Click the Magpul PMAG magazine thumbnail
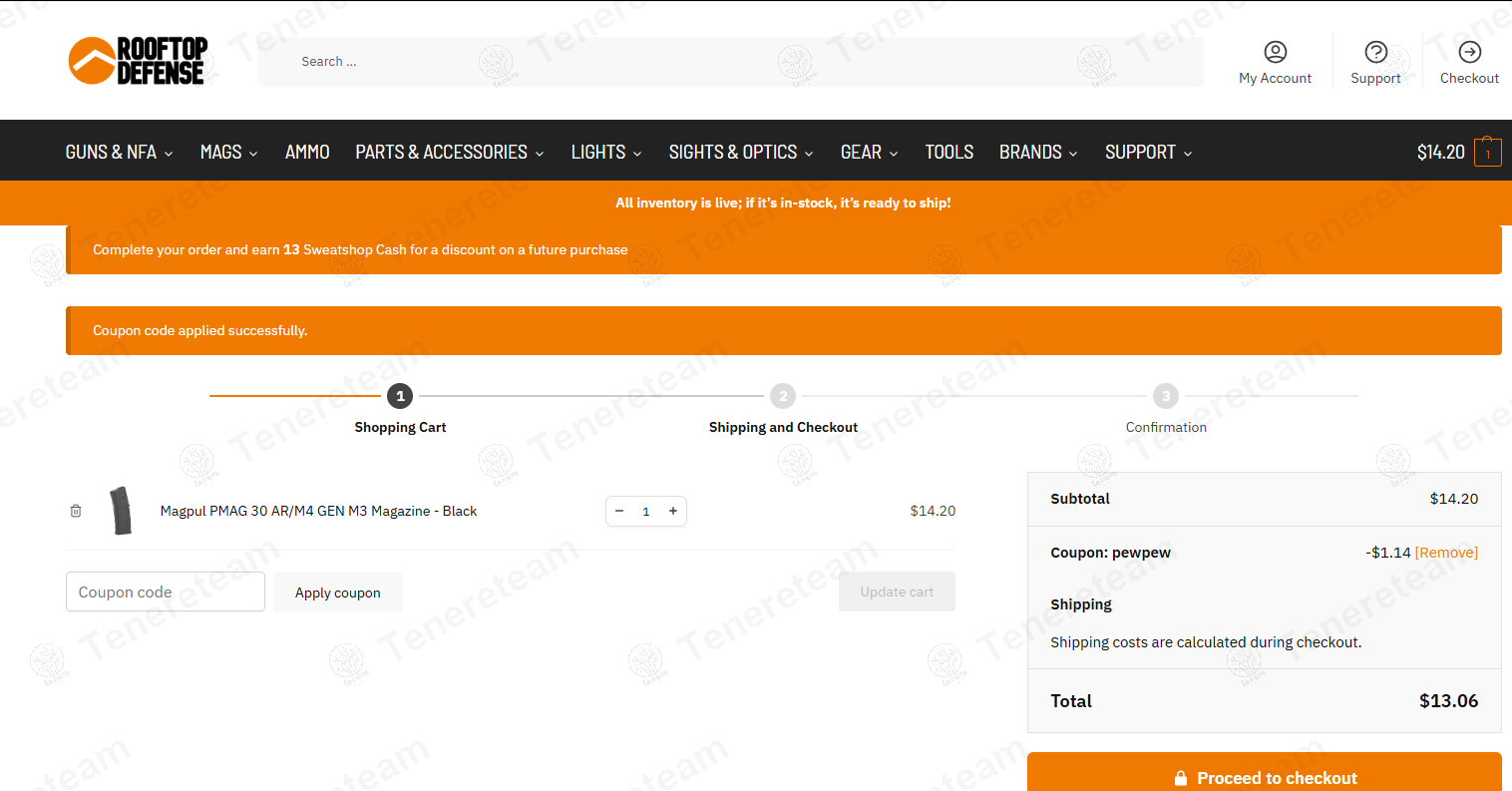 pos(121,511)
